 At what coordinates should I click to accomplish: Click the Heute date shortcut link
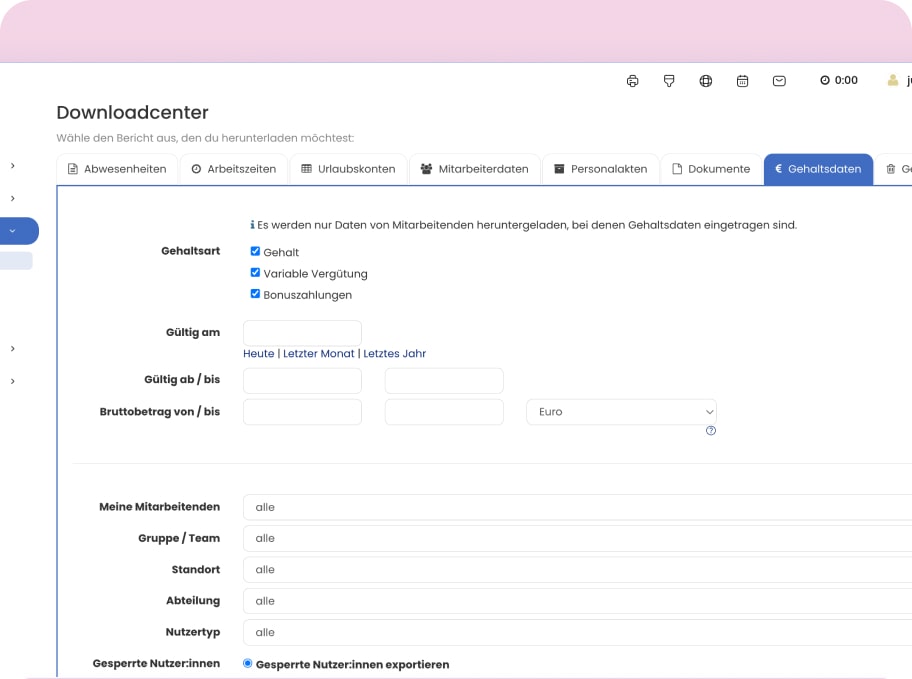(x=258, y=354)
